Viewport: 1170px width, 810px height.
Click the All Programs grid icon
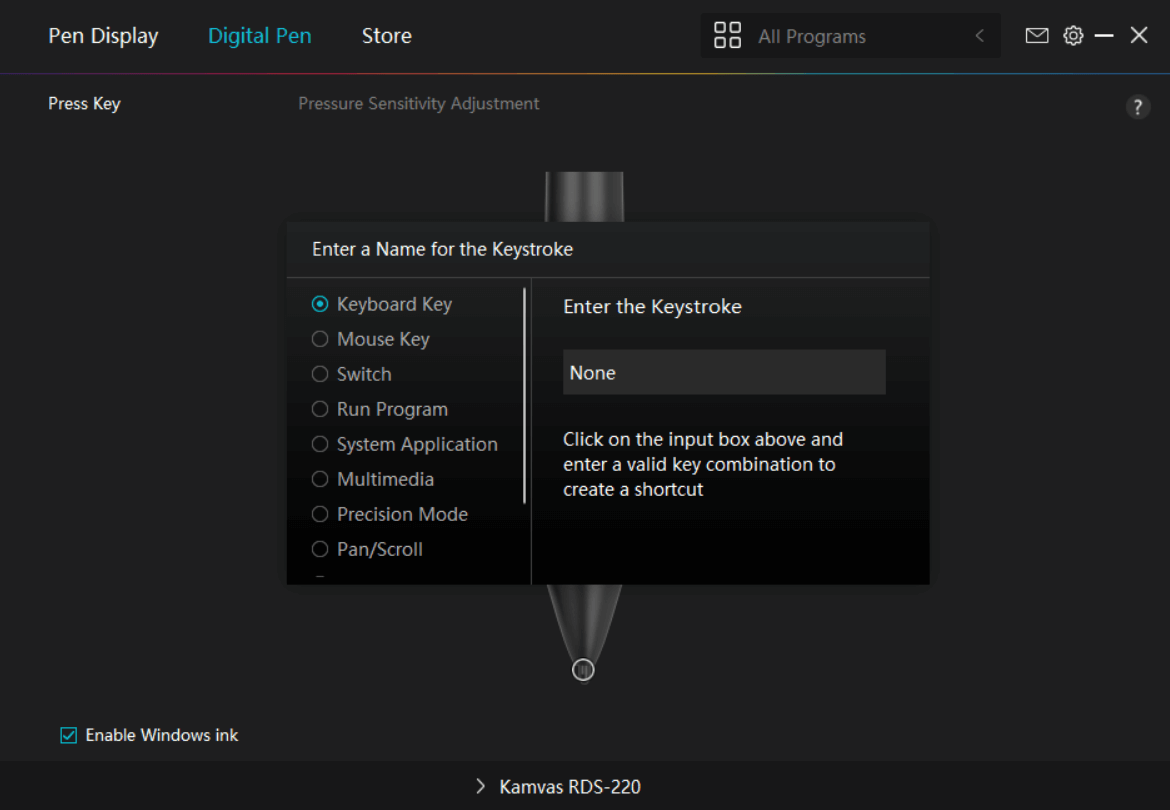coord(727,35)
